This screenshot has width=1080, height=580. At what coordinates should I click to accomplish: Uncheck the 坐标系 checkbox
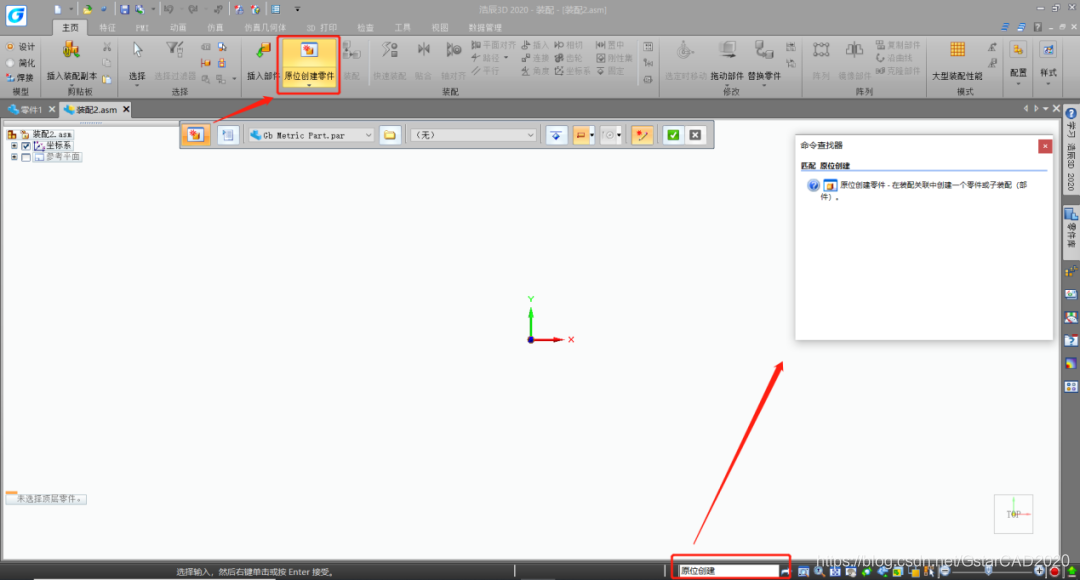pos(26,146)
